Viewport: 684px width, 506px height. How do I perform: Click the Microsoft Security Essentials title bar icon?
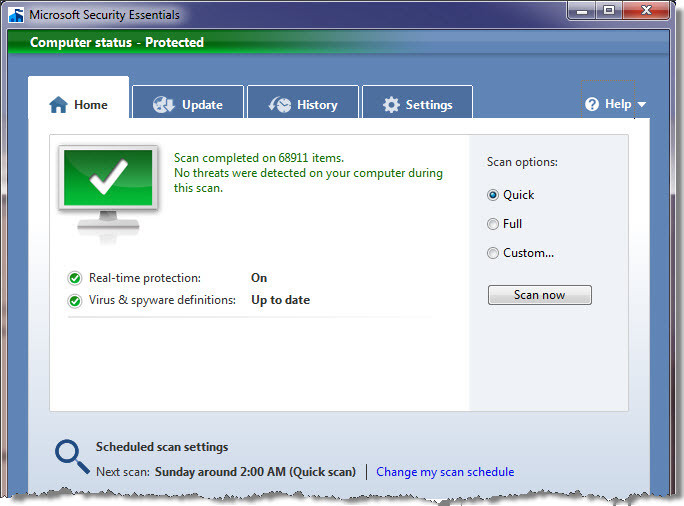pyautogui.click(x=17, y=16)
